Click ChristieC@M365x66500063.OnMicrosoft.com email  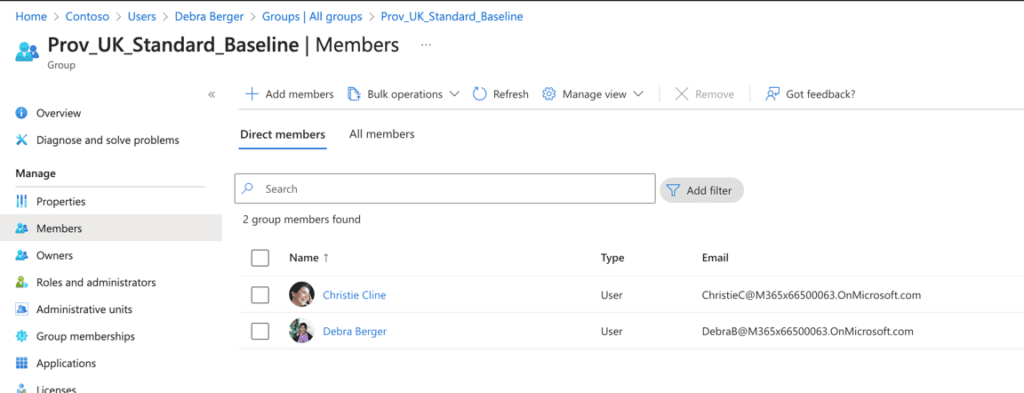tap(811, 295)
